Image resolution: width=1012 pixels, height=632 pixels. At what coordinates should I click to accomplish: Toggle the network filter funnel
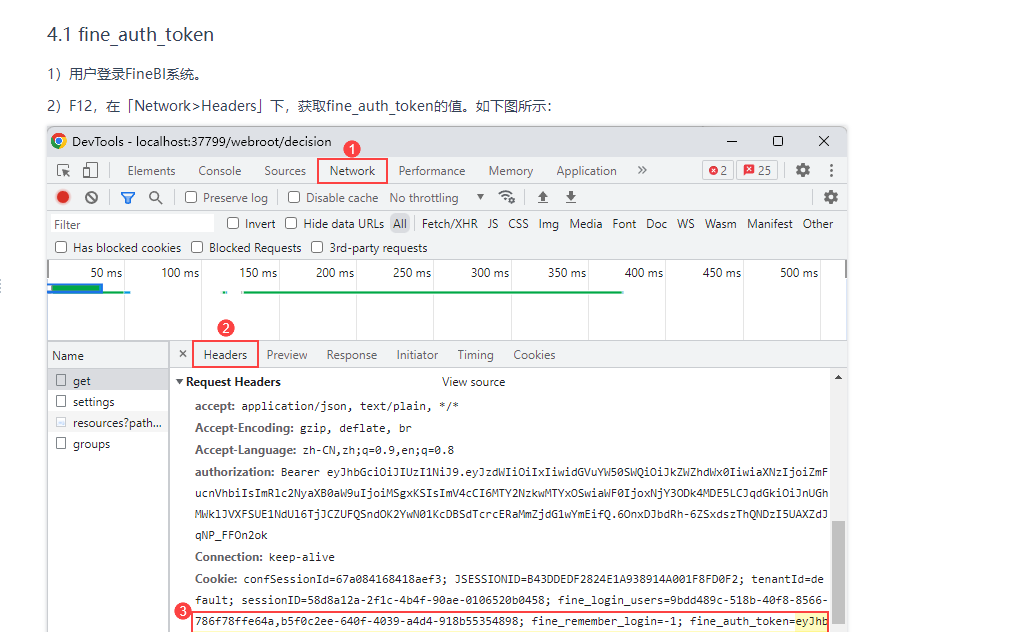click(128, 198)
